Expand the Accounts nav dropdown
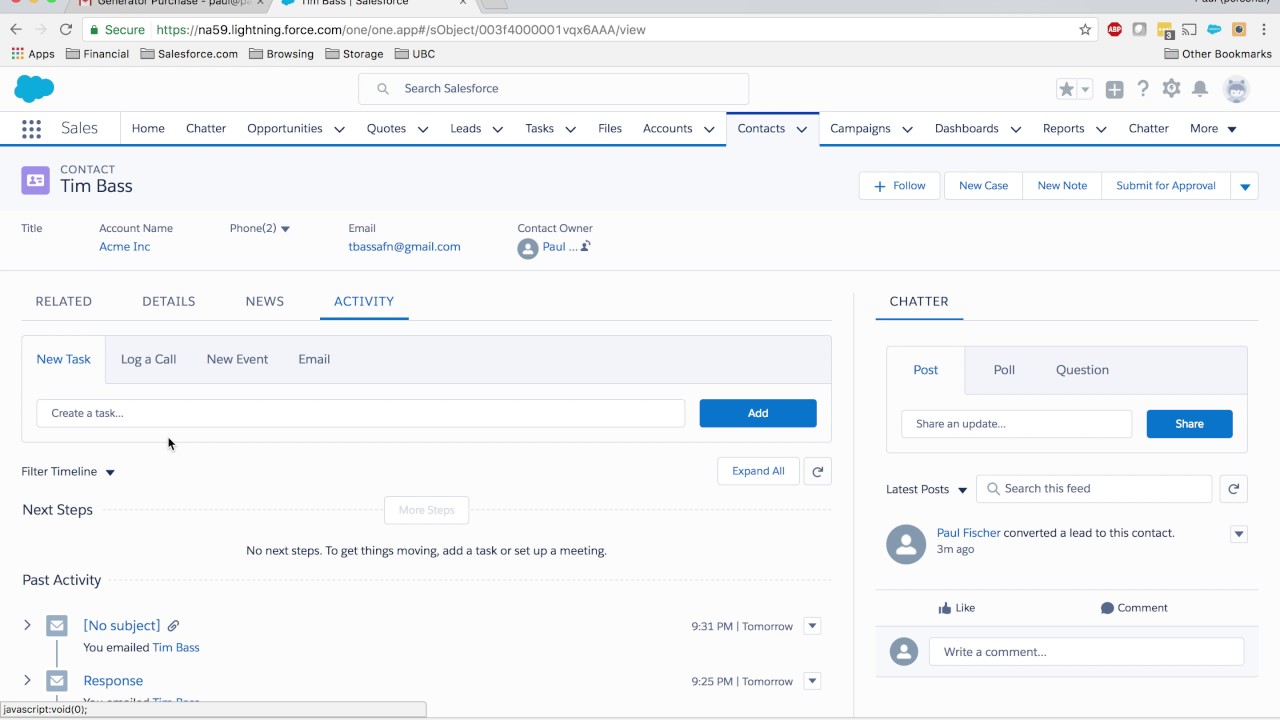The image size is (1280, 720). pyautogui.click(x=709, y=129)
